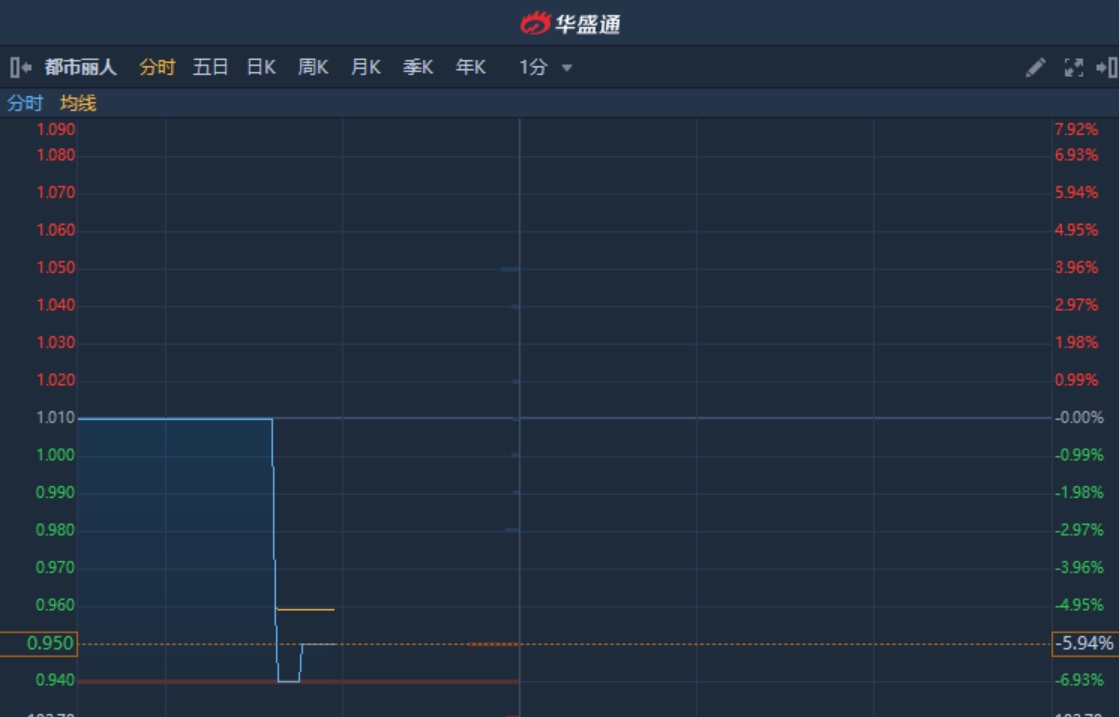
Task: Click the 1.080 price axis label
Action: pos(56,156)
